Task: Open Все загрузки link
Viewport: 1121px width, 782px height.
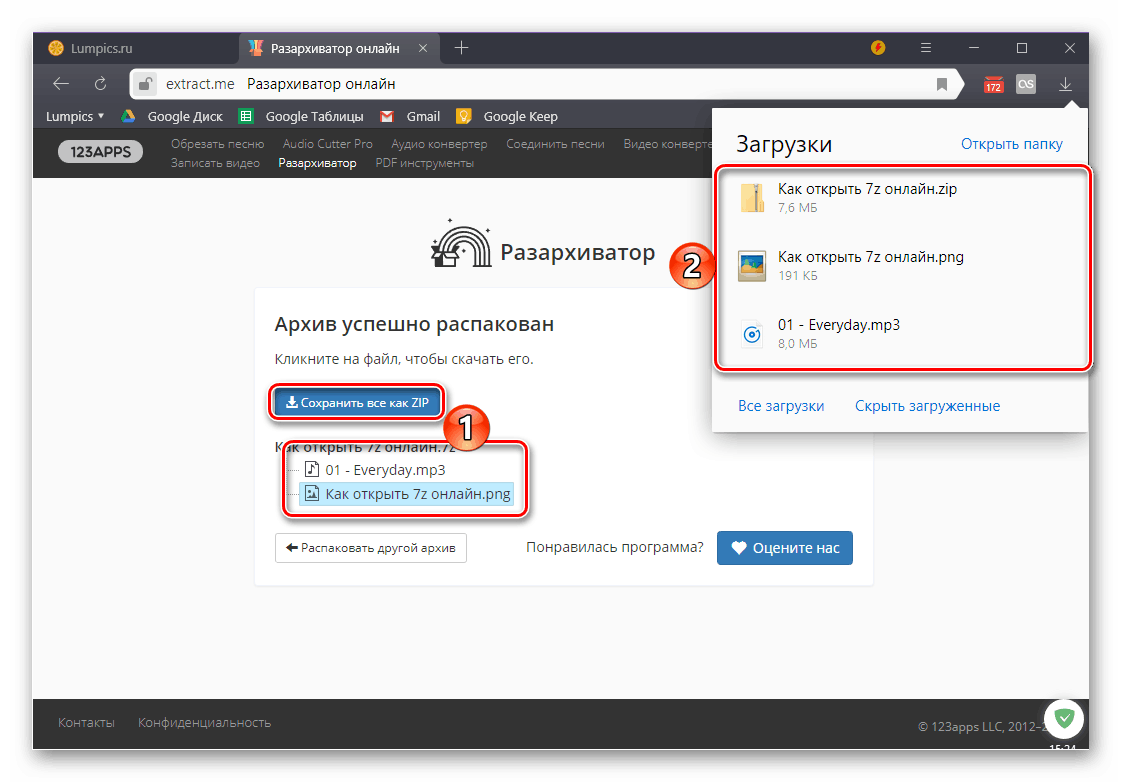Action: coord(781,406)
